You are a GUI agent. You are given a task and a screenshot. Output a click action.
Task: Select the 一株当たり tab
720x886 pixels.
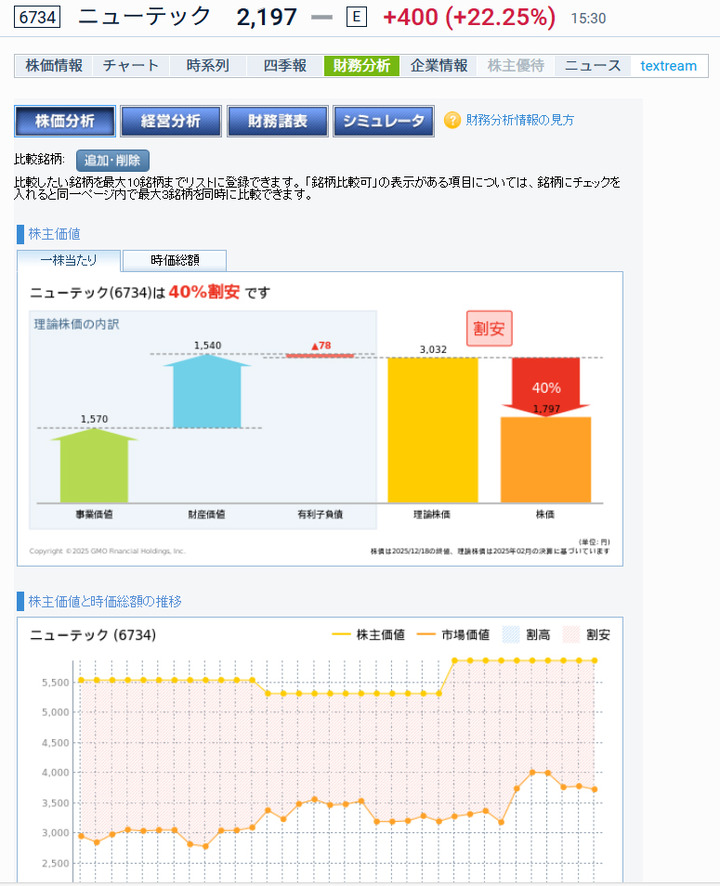pyautogui.click(x=69, y=260)
